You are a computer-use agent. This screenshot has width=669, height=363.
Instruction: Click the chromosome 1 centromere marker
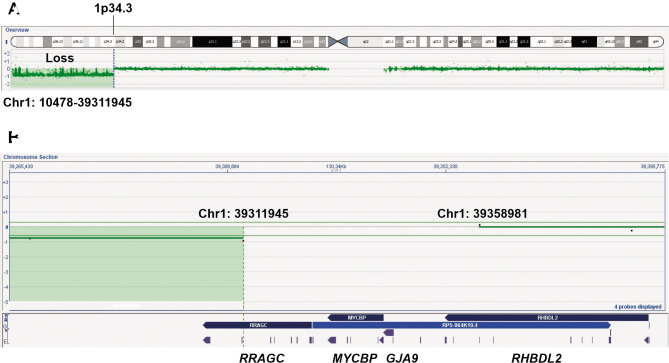tap(338, 41)
